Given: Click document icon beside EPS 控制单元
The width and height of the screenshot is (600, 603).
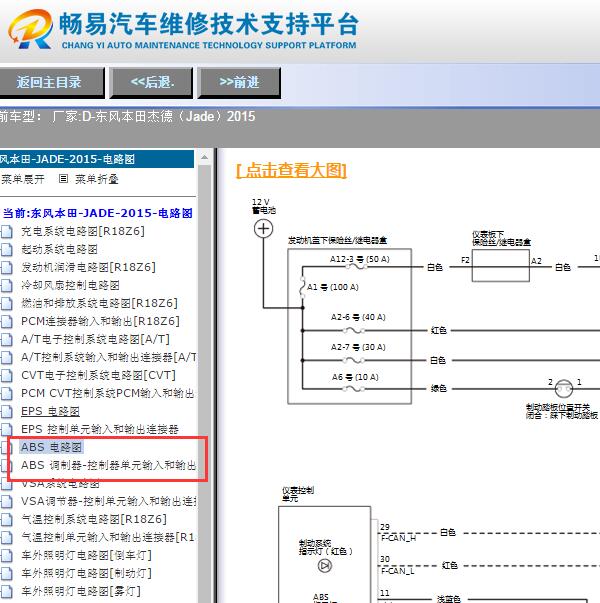Looking at the screenshot, I should pyautogui.click(x=7, y=430).
